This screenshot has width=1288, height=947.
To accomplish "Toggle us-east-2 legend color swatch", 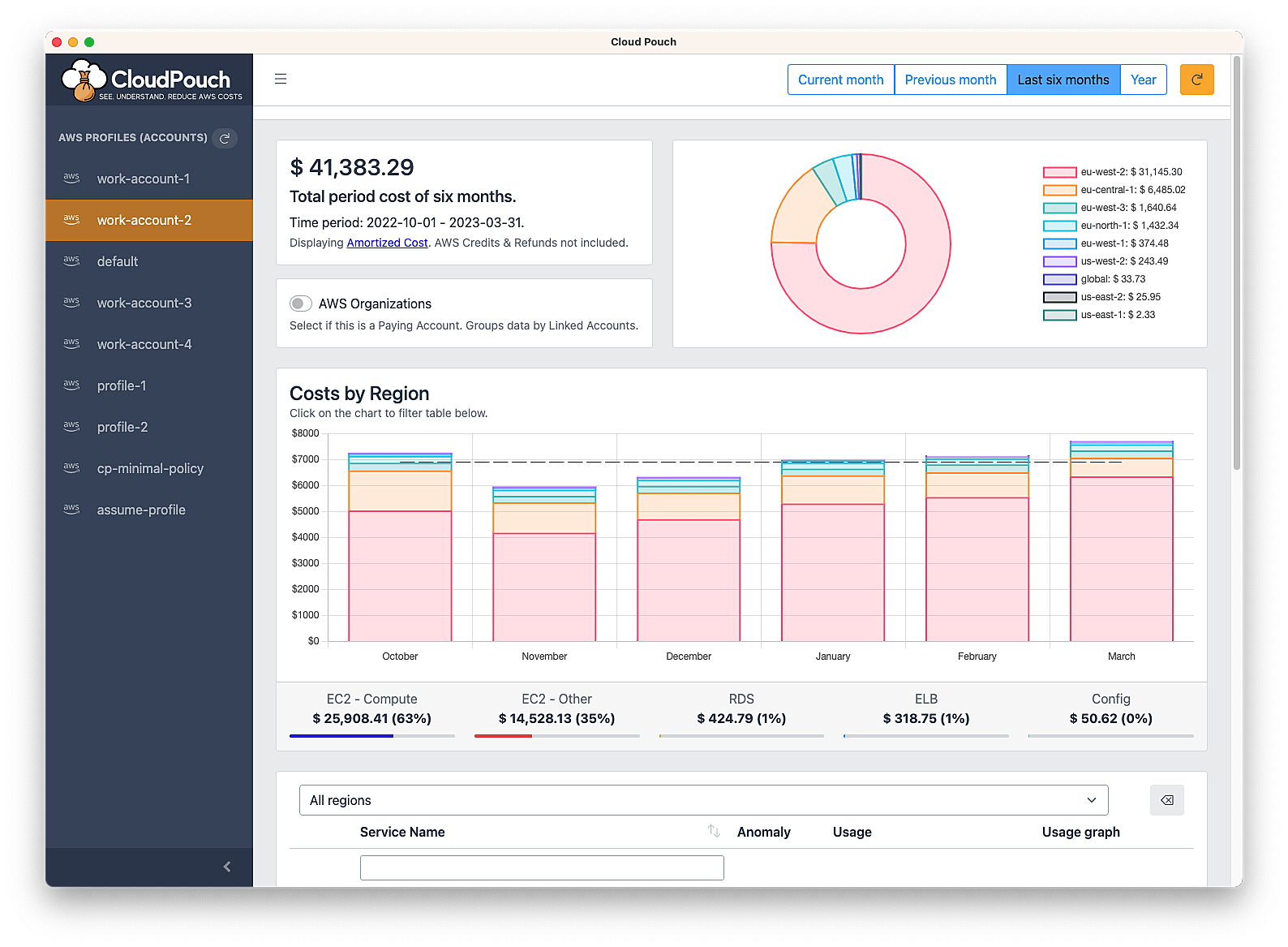I will point(1059,297).
